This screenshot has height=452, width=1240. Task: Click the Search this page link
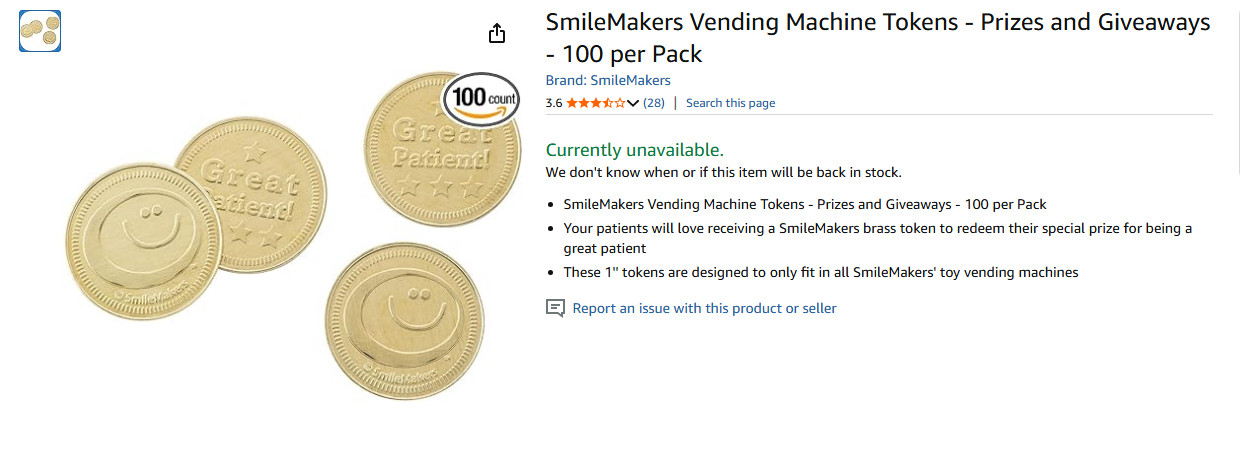click(730, 103)
